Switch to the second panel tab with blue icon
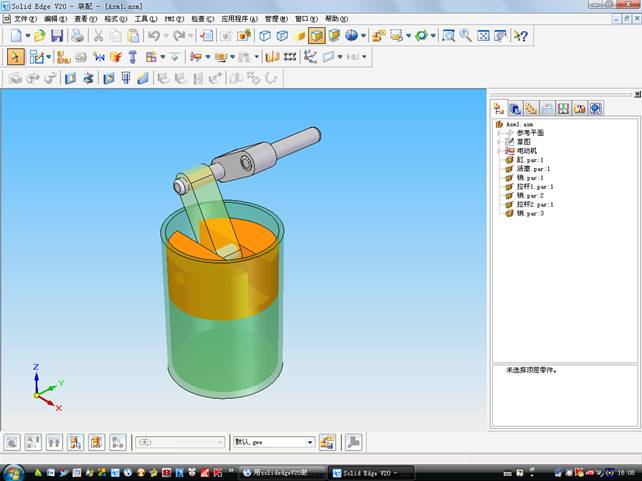 click(515, 109)
